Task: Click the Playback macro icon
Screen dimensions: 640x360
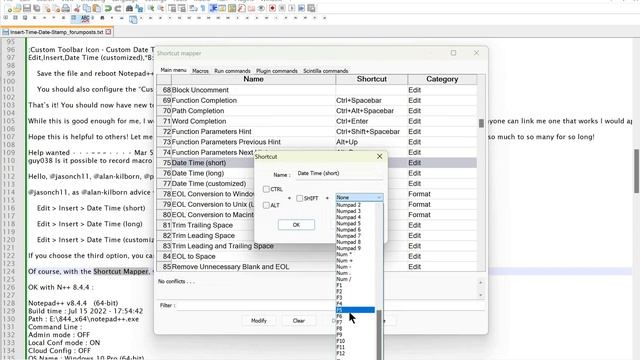Action: [291, 8]
